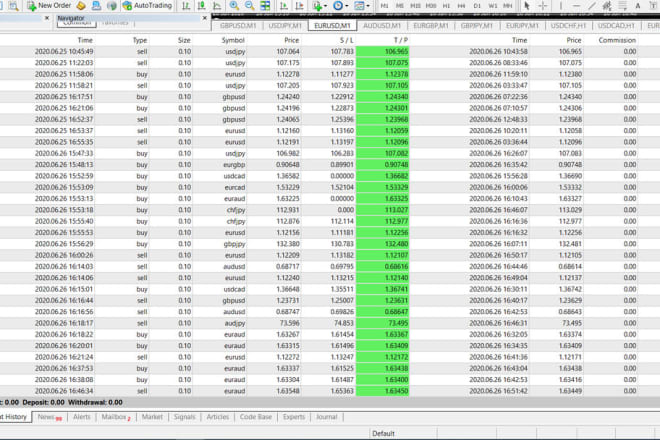This screenshot has width=660, height=440.
Task: Select the M5 timeframe
Action: (400, 6)
